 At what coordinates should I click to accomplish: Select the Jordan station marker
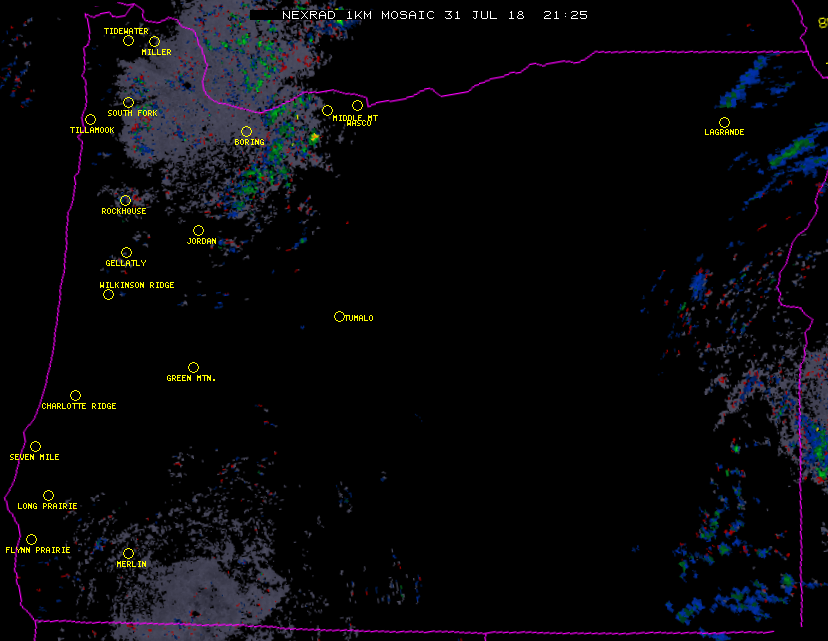[198, 230]
